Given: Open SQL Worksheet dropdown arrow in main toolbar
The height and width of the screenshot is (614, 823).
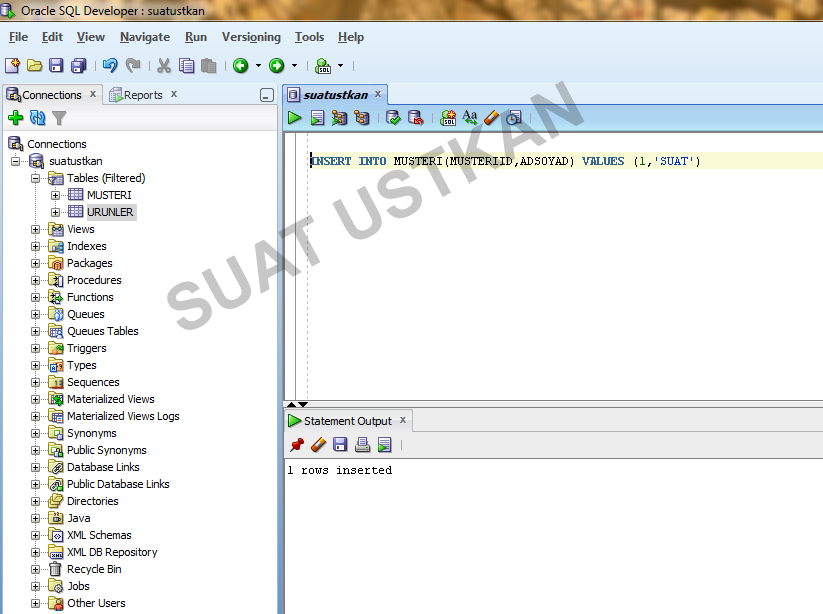Looking at the screenshot, I should (x=341, y=66).
